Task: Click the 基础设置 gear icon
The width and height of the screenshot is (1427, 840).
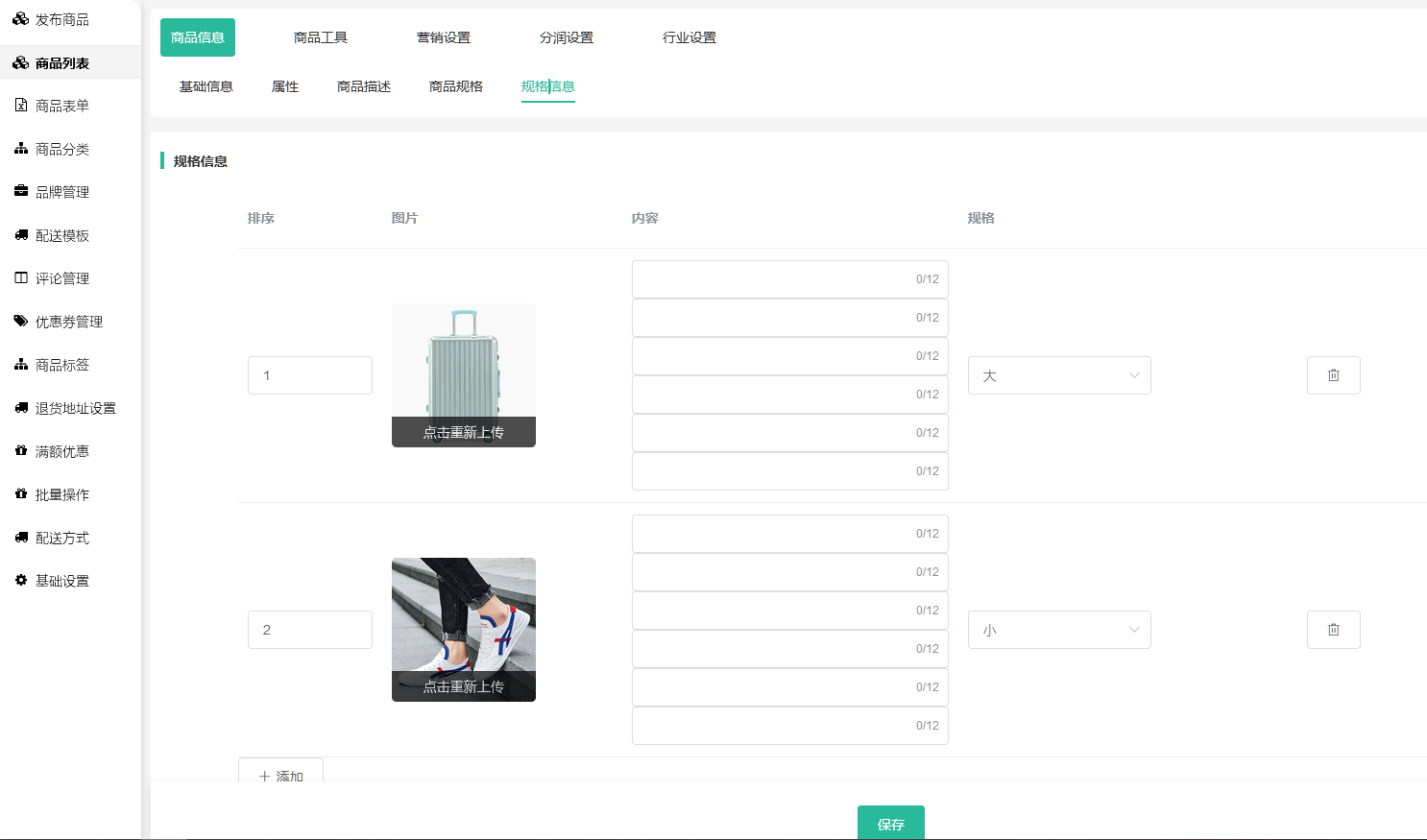Action: (20, 581)
